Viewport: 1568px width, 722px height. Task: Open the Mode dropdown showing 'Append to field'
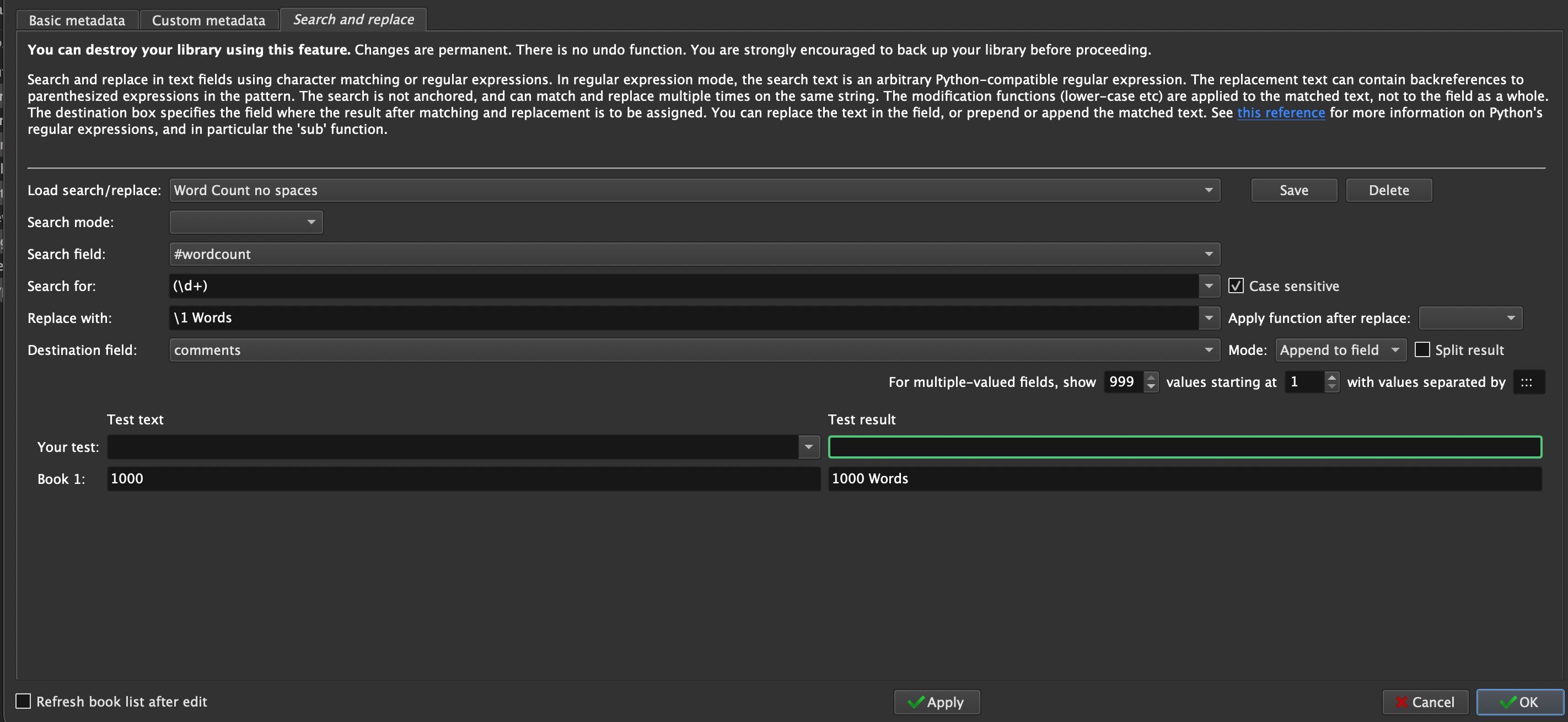pyautogui.click(x=1340, y=350)
